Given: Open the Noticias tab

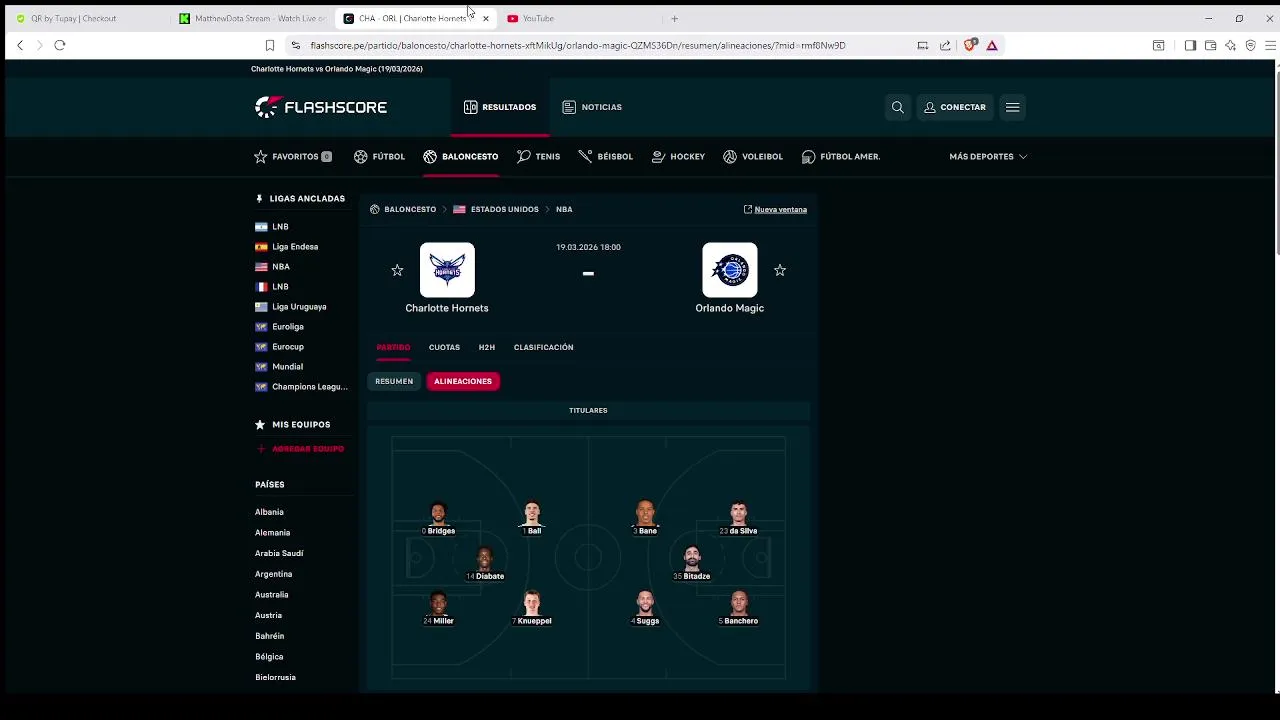Looking at the screenshot, I should [592, 107].
